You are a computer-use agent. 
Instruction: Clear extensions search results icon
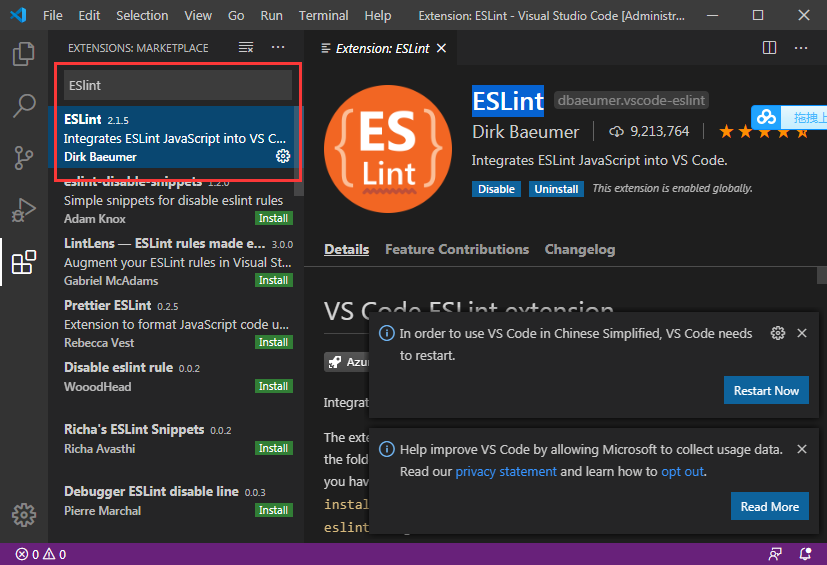pos(246,47)
